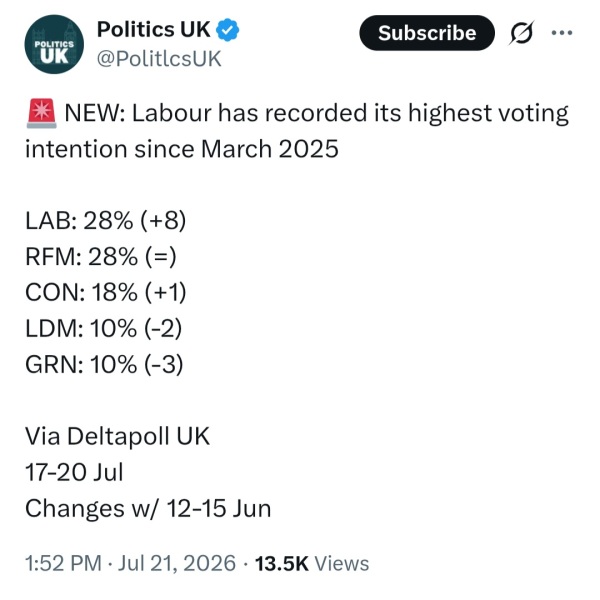Click the RFM: 28% (=) line
600x600 pixels.
click(101, 256)
